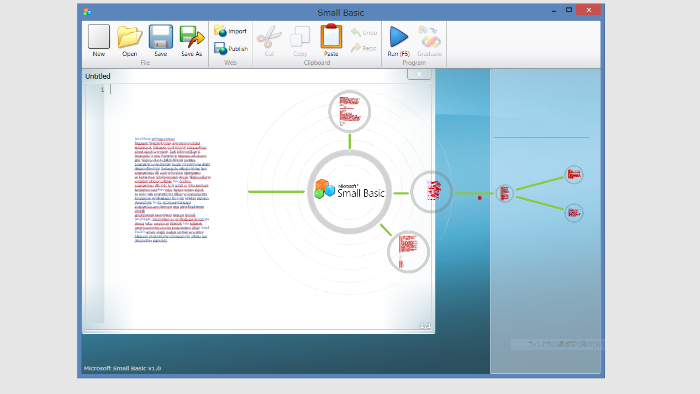Viewport: 700px width, 394px height.
Task: Save the program with floppy disk icon
Action: coord(161,40)
